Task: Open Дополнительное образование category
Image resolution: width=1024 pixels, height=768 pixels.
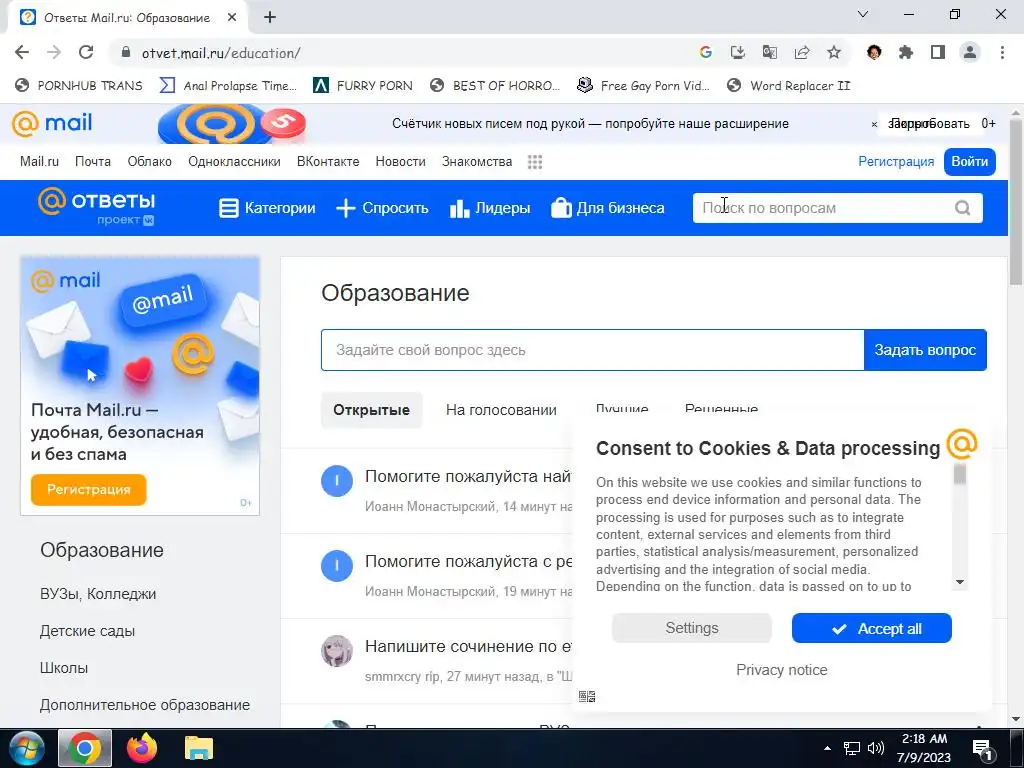Action: (x=145, y=705)
